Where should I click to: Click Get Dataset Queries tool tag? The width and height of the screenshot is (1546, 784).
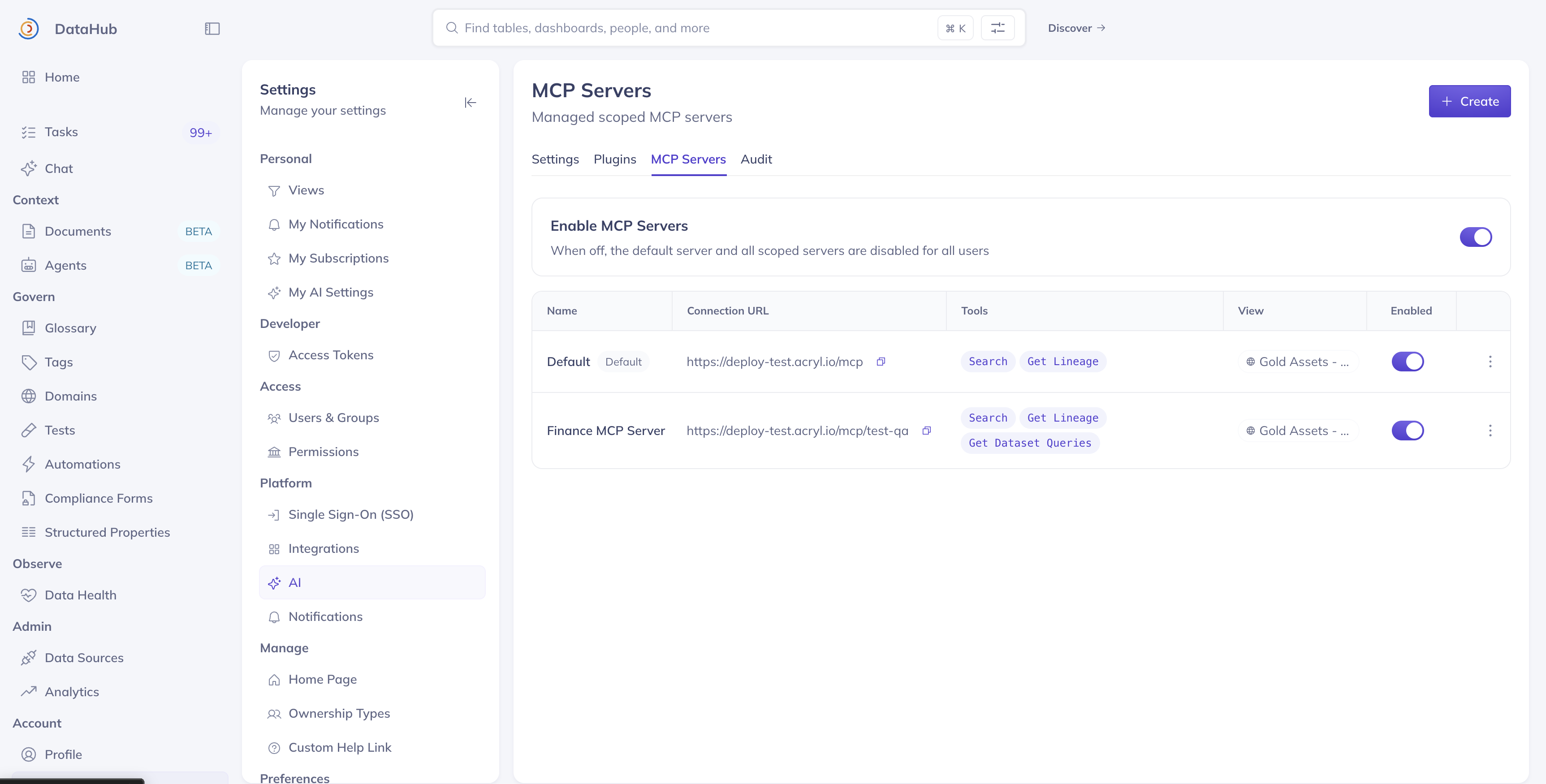point(1030,443)
